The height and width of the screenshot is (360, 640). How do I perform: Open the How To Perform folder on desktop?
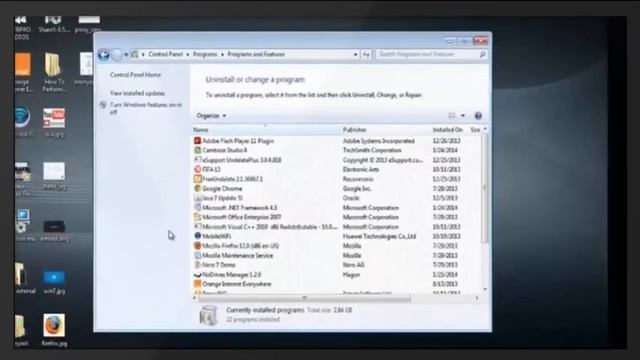click(x=53, y=73)
